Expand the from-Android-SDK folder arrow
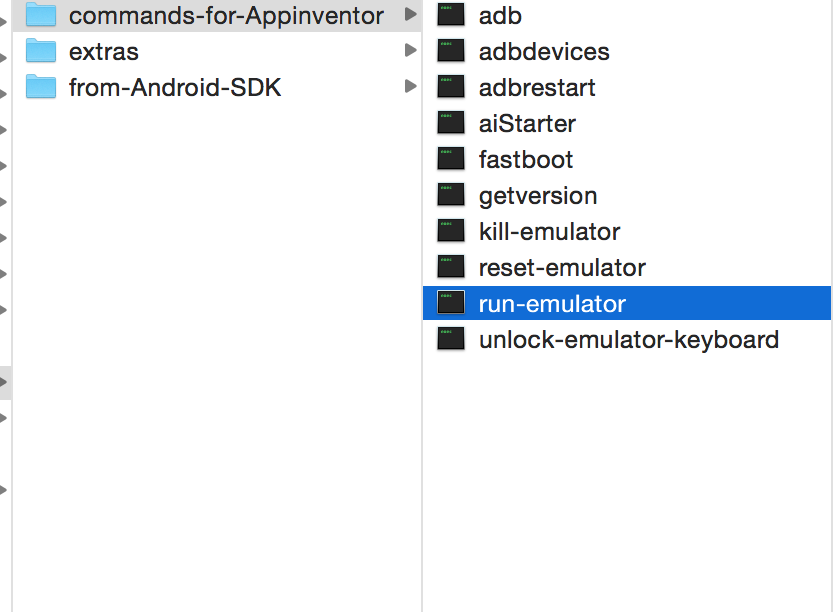The image size is (836, 612). [410, 86]
